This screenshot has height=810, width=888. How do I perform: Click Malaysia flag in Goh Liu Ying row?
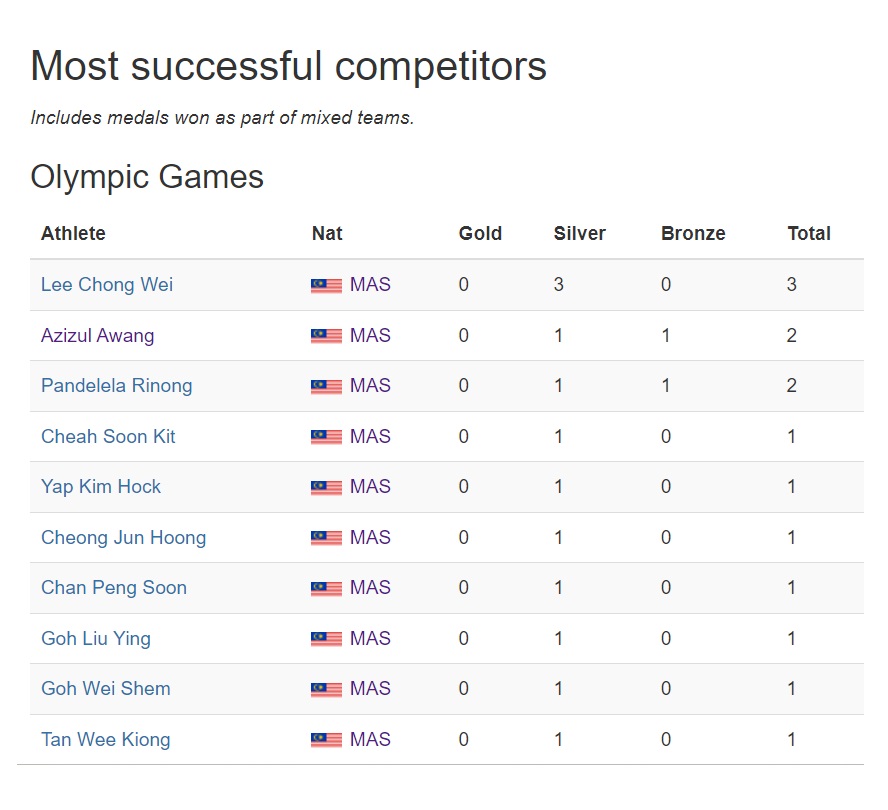pyautogui.click(x=326, y=639)
